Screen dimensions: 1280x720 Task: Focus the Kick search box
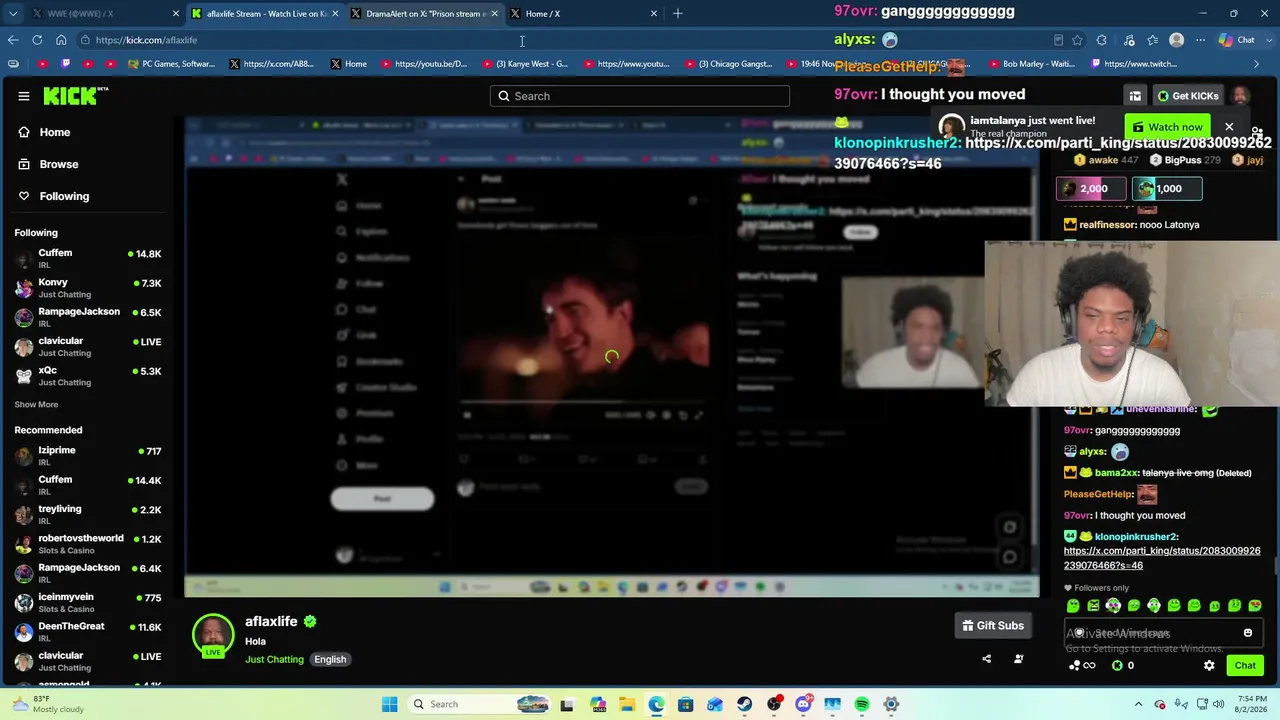coord(640,96)
